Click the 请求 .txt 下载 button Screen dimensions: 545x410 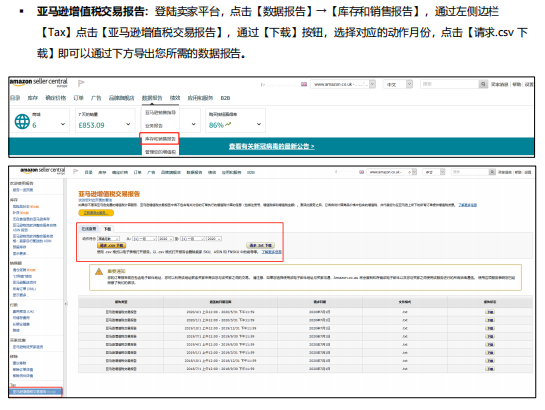(260, 245)
